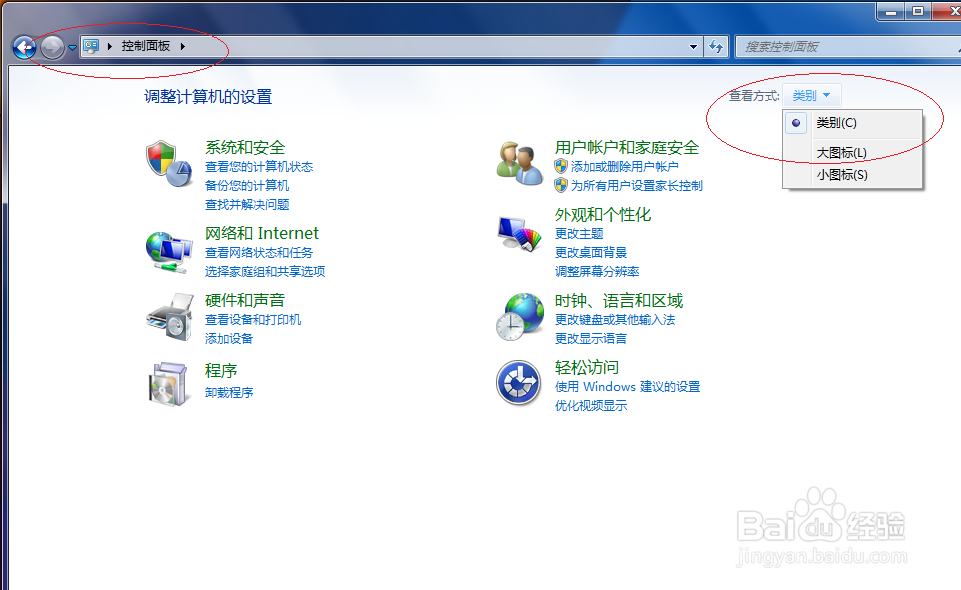
Task: Click the System and Security shield icon
Action: 169,164
